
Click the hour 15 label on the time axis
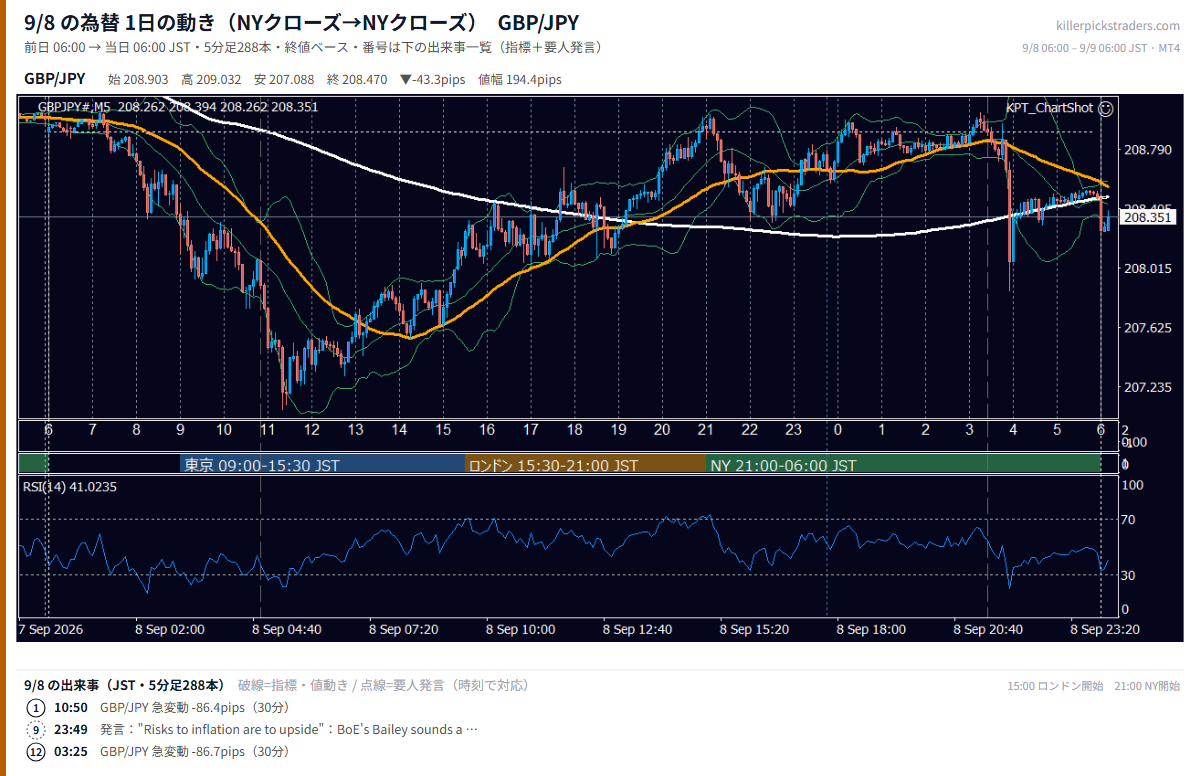443,430
